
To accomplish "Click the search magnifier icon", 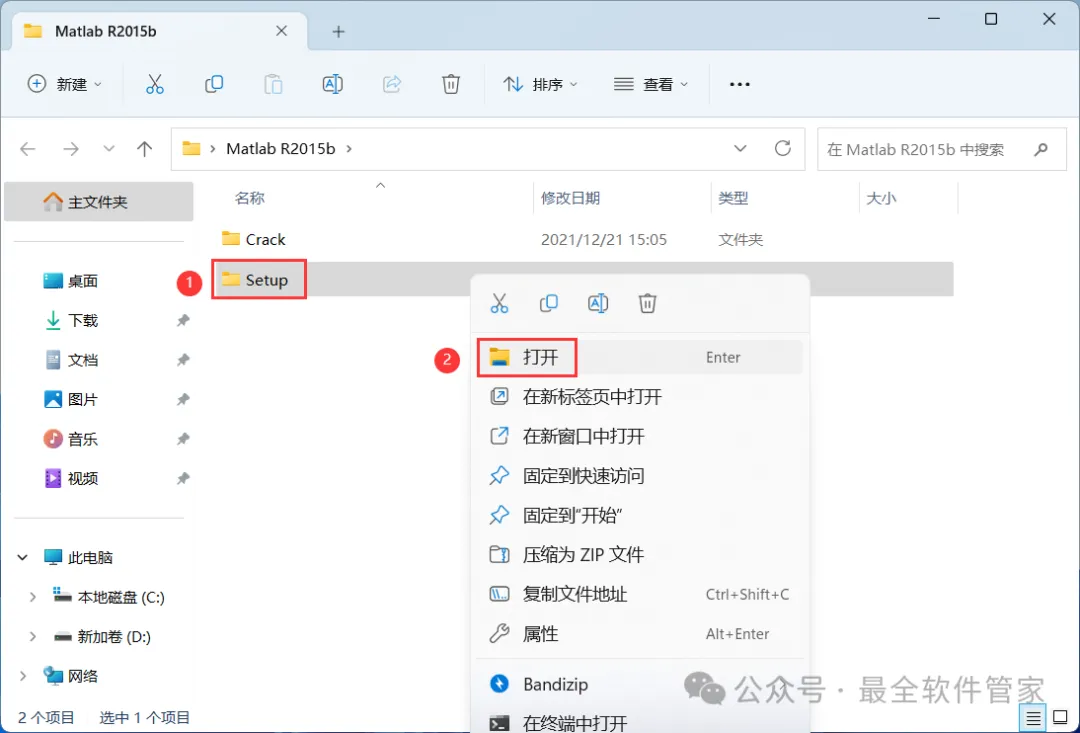I will (1041, 149).
